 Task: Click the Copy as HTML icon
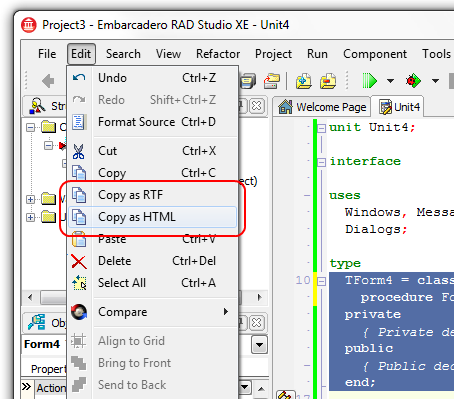point(79,217)
